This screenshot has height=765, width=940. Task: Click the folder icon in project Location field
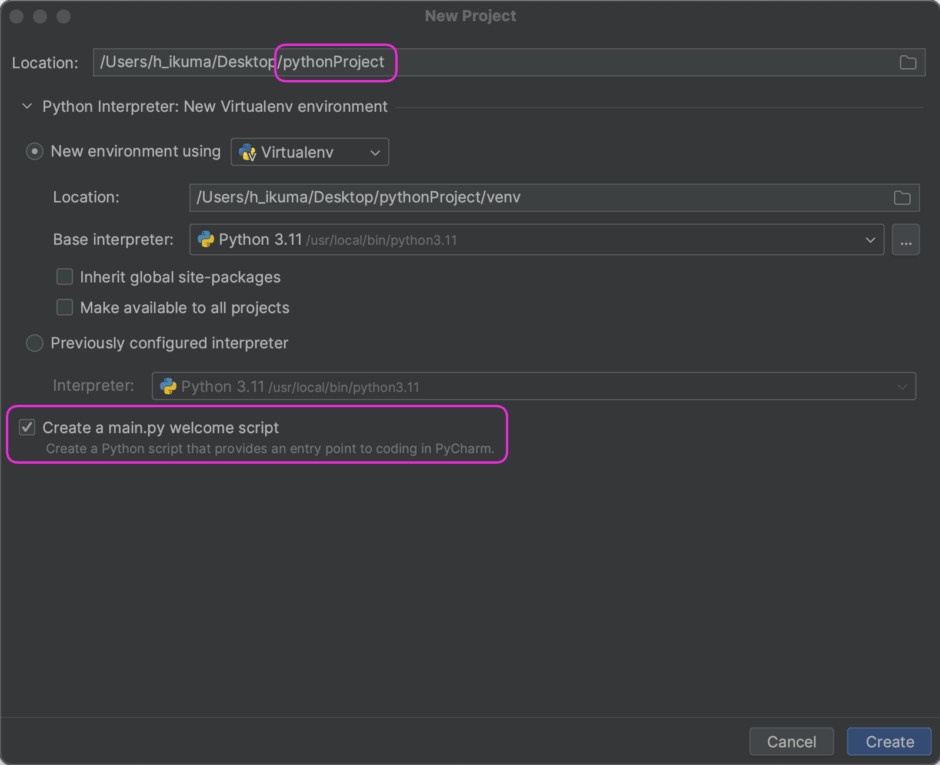tap(907, 62)
